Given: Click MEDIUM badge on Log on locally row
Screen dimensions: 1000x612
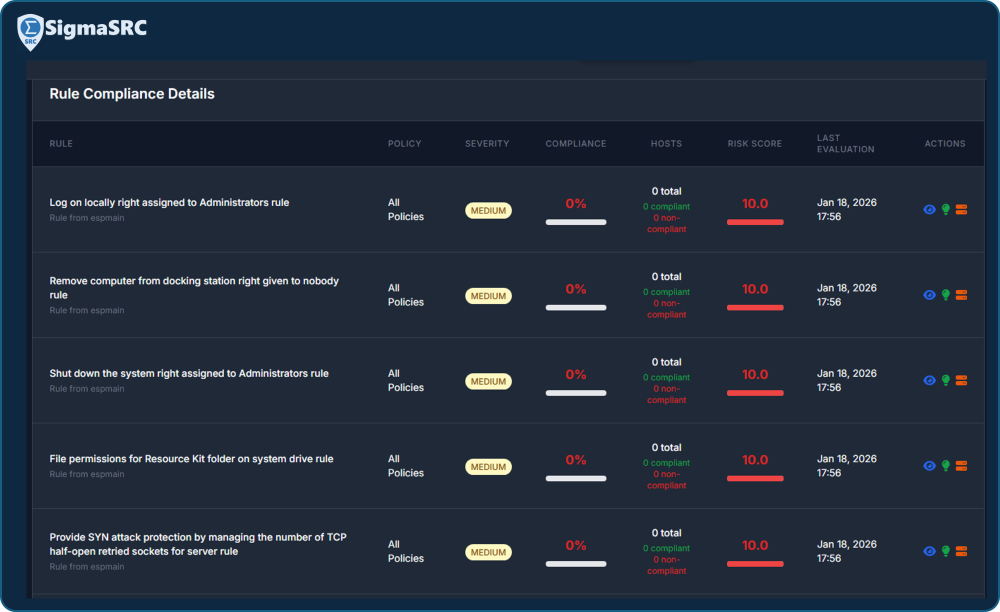Looking at the screenshot, I should point(489,211).
